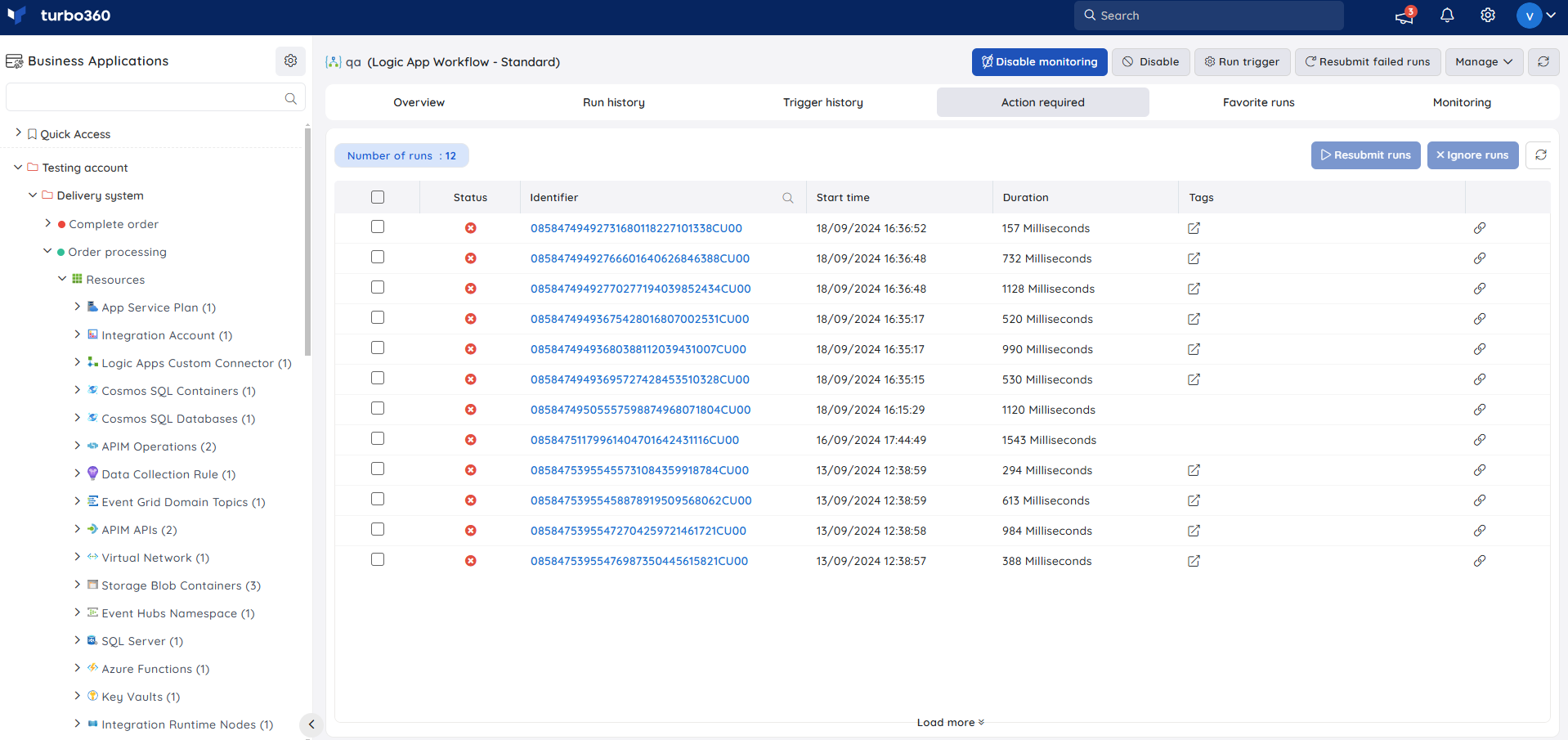Tick checkbox for run ending 338CU00

click(x=377, y=226)
